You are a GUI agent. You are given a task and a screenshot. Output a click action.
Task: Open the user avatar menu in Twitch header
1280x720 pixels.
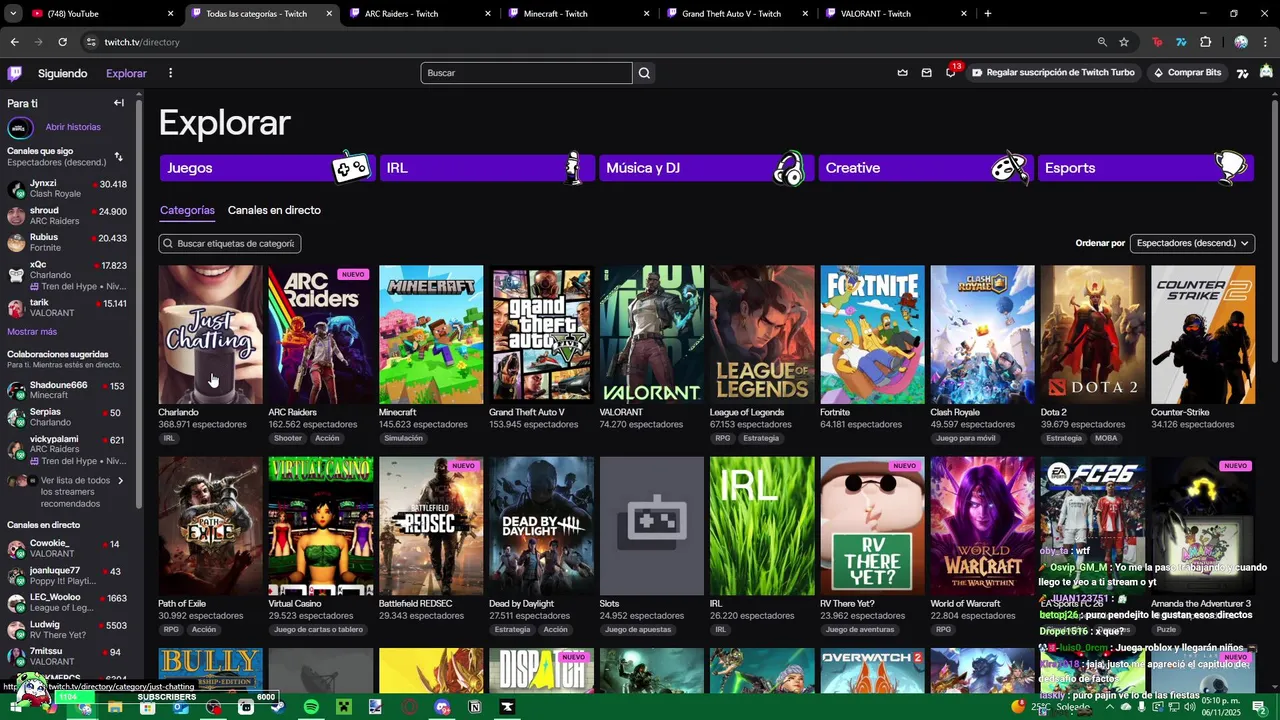pyautogui.click(x=1266, y=72)
